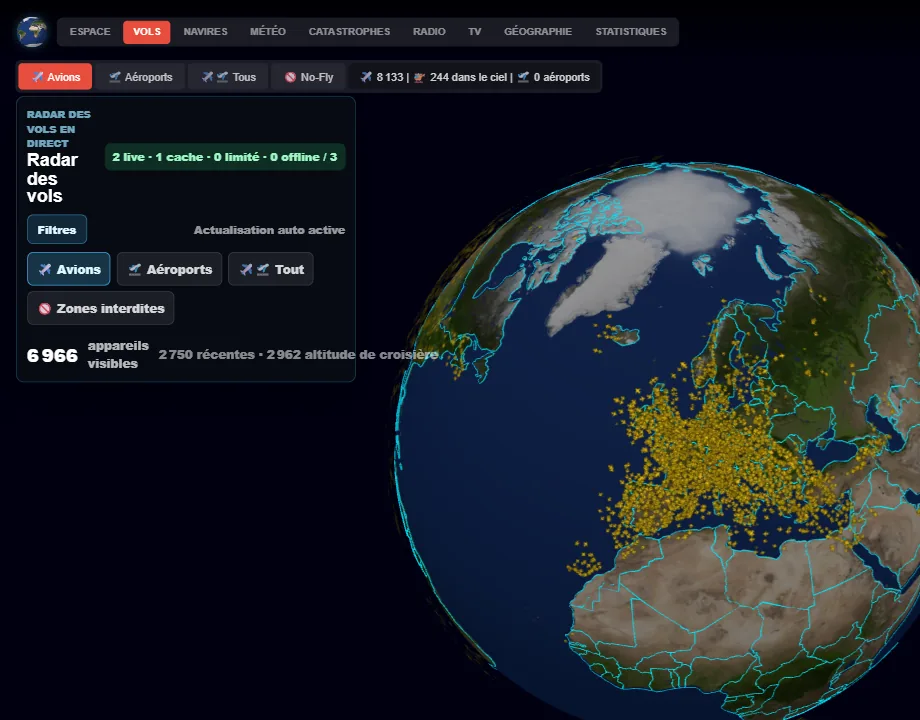The height and width of the screenshot is (720, 920).
Task: Click the 8 133 aircraft count stat
Action: point(382,77)
